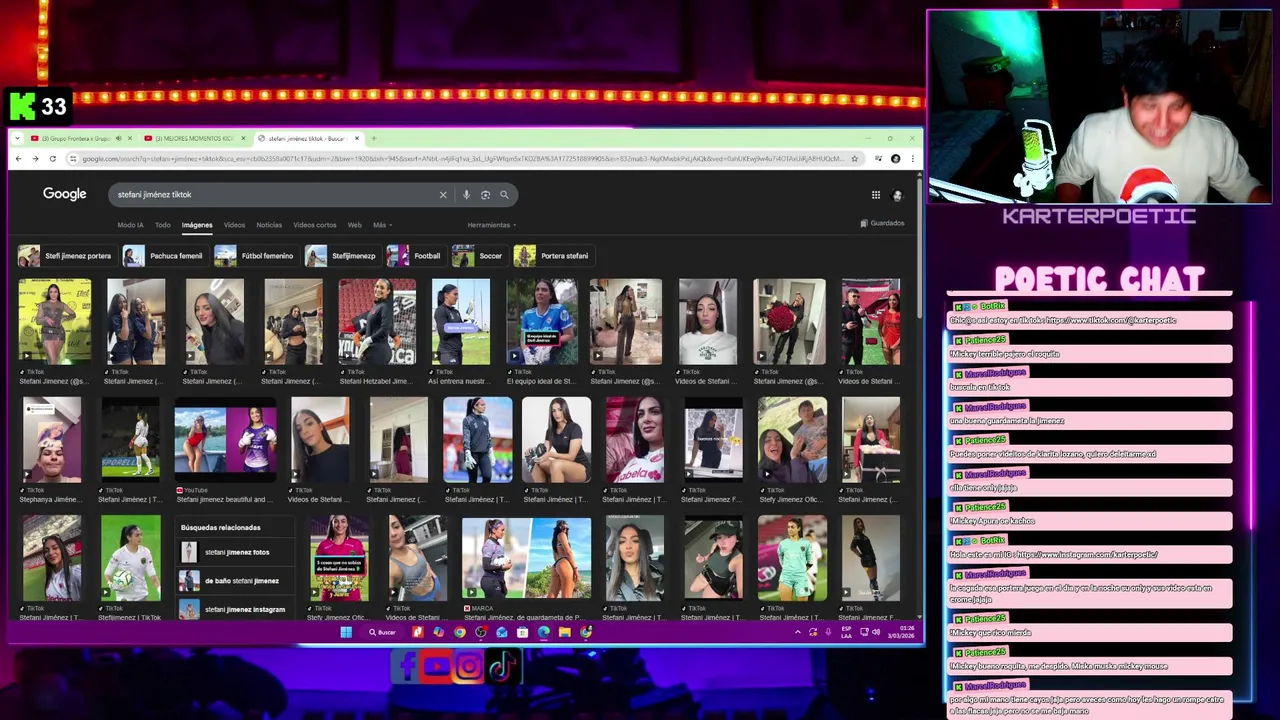The image size is (1280, 720).
Task: Bookmark this page with the star icon
Action: point(854,158)
